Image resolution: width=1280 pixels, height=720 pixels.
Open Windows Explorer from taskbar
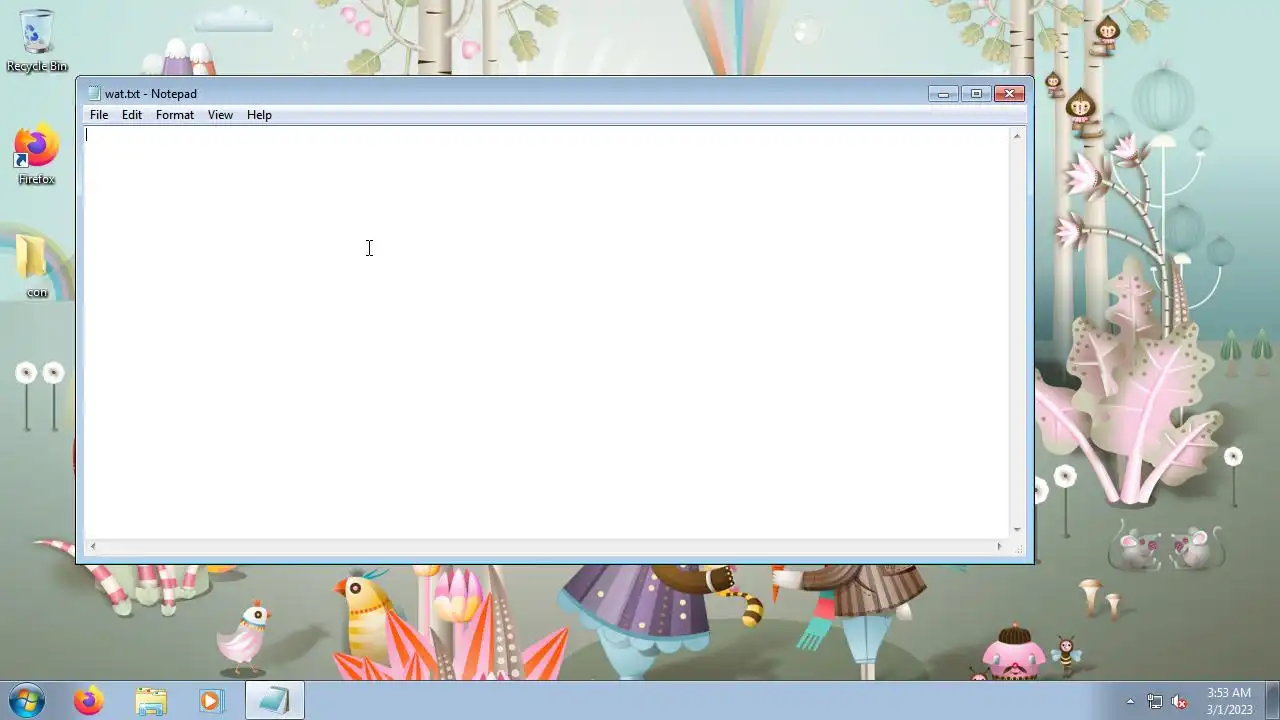(x=151, y=701)
